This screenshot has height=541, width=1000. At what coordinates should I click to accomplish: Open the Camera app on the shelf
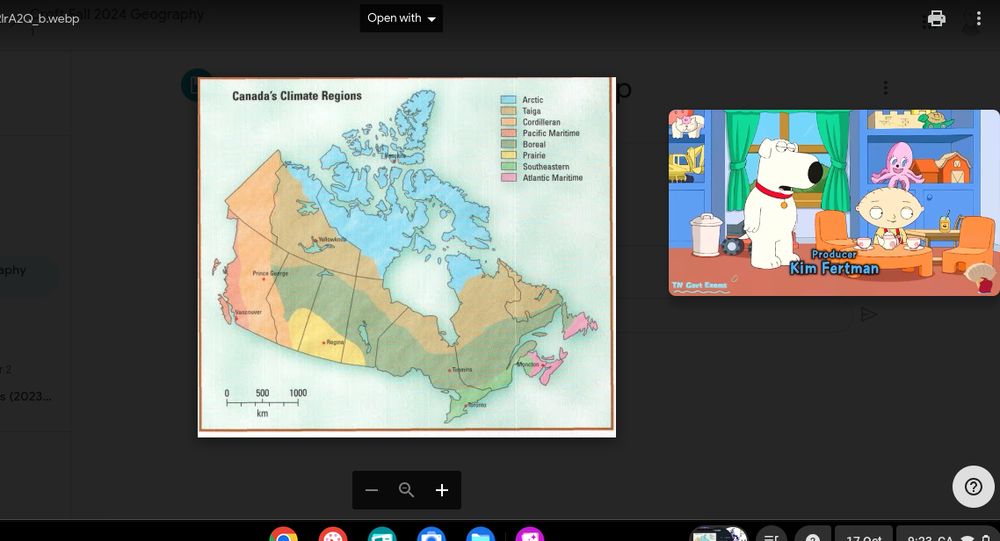click(x=432, y=535)
